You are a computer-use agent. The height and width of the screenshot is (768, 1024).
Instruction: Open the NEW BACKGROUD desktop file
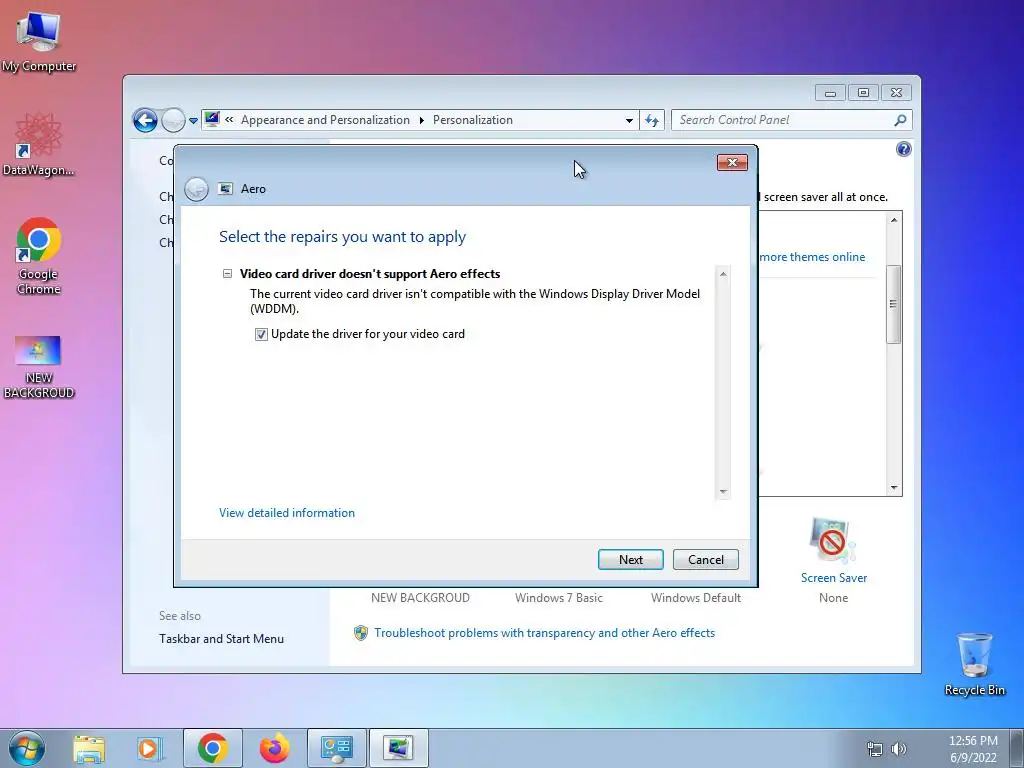coord(39,367)
